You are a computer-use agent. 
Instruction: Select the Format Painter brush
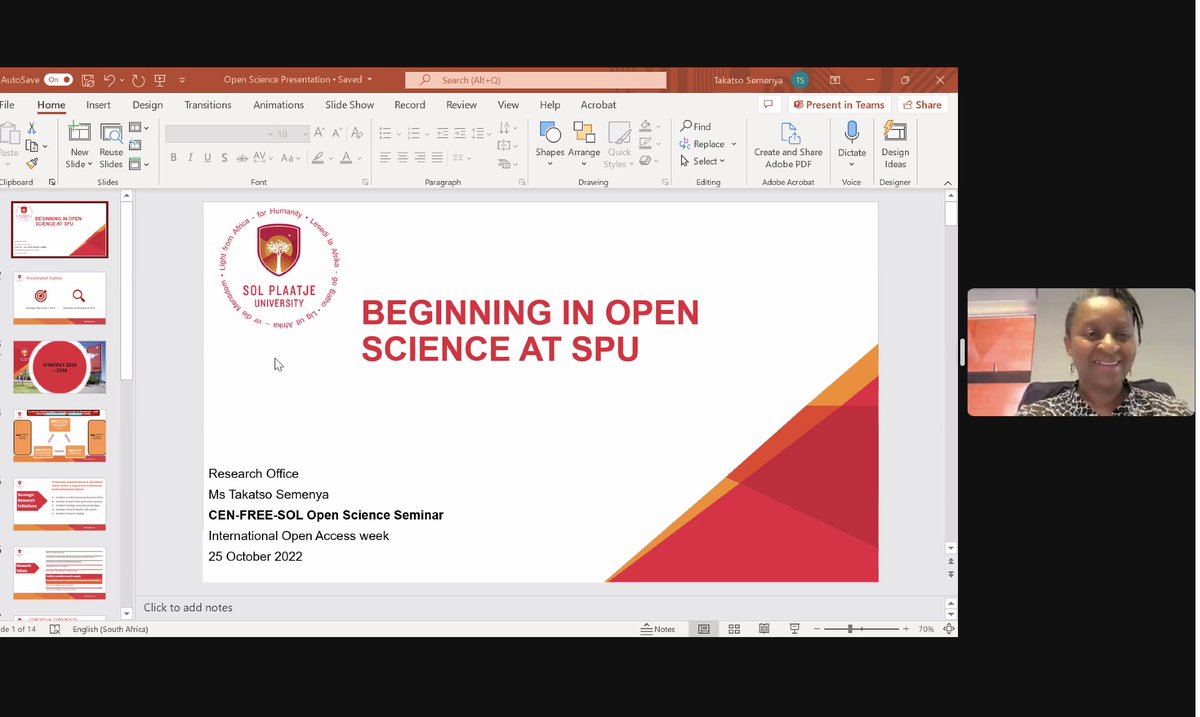pyautogui.click(x=32, y=163)
